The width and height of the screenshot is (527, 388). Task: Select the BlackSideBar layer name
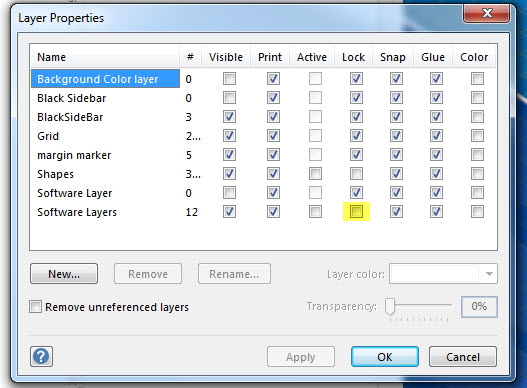(x=70, y=117)
